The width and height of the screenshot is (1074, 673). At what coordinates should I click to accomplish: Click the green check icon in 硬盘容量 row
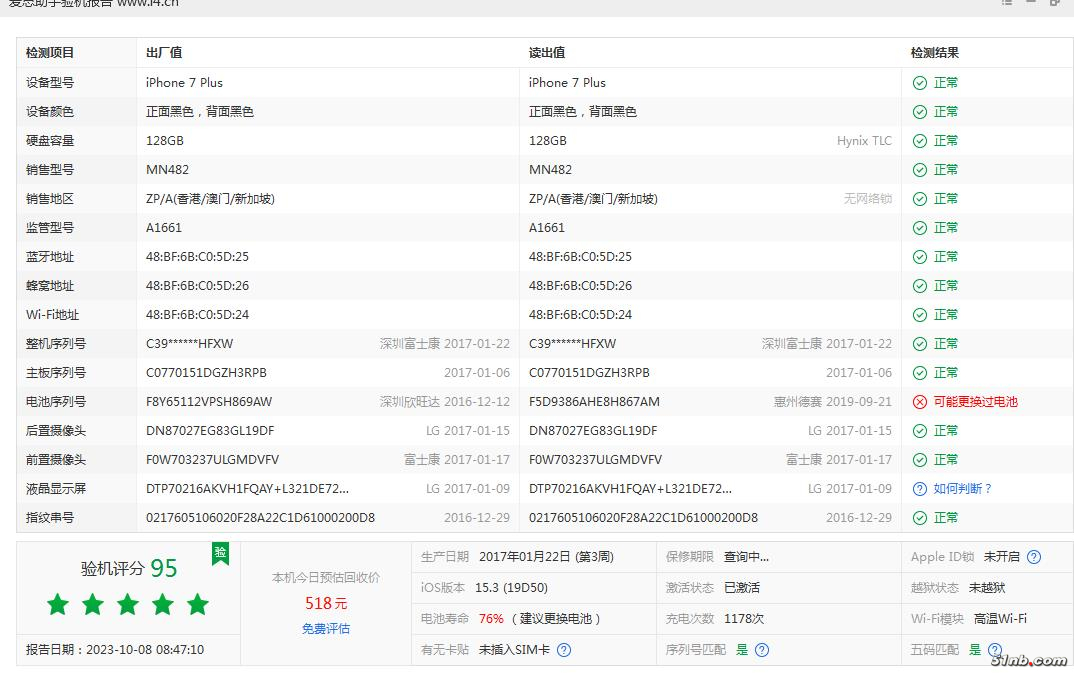[x=920, y=141]
